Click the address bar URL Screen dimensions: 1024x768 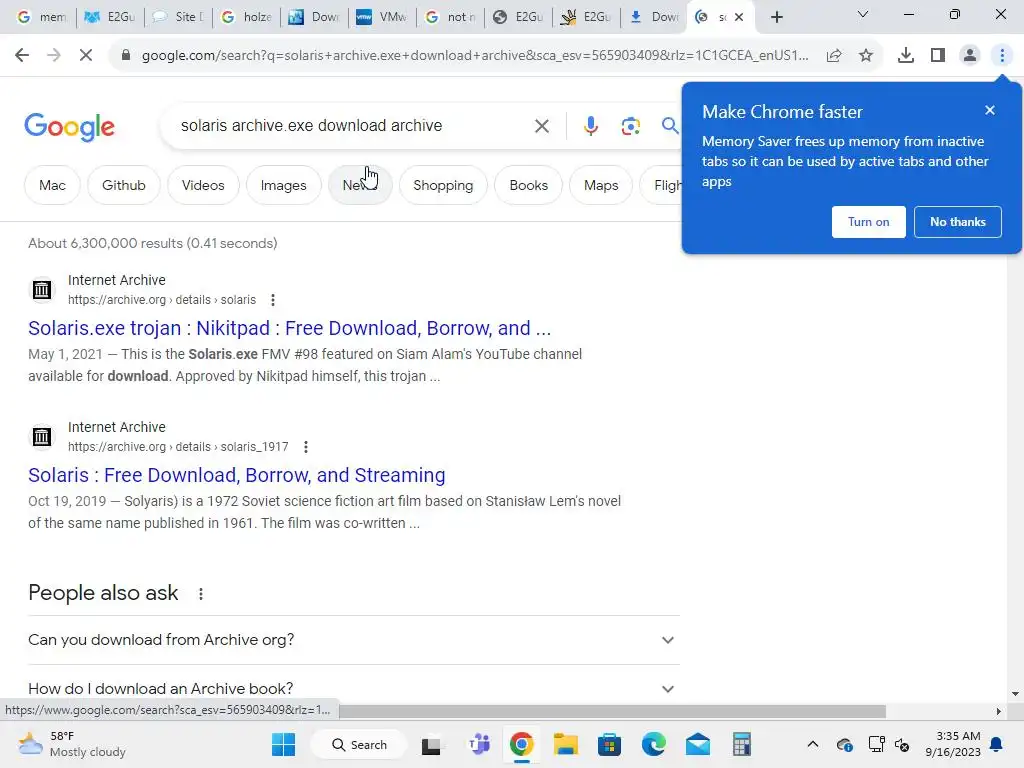(x=475, y=56)
